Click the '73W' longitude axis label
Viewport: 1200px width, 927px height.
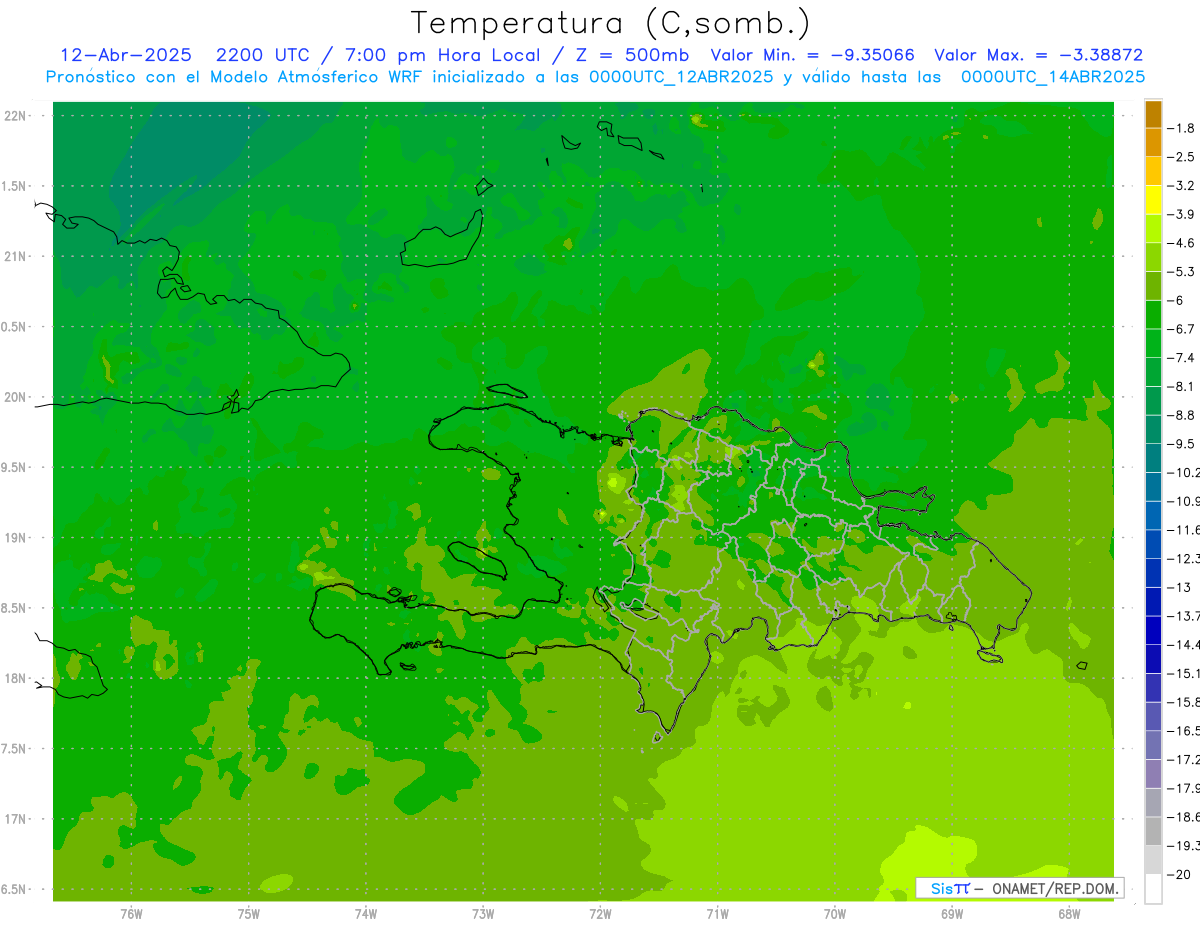pyautogui.click(x=483, y=914)
